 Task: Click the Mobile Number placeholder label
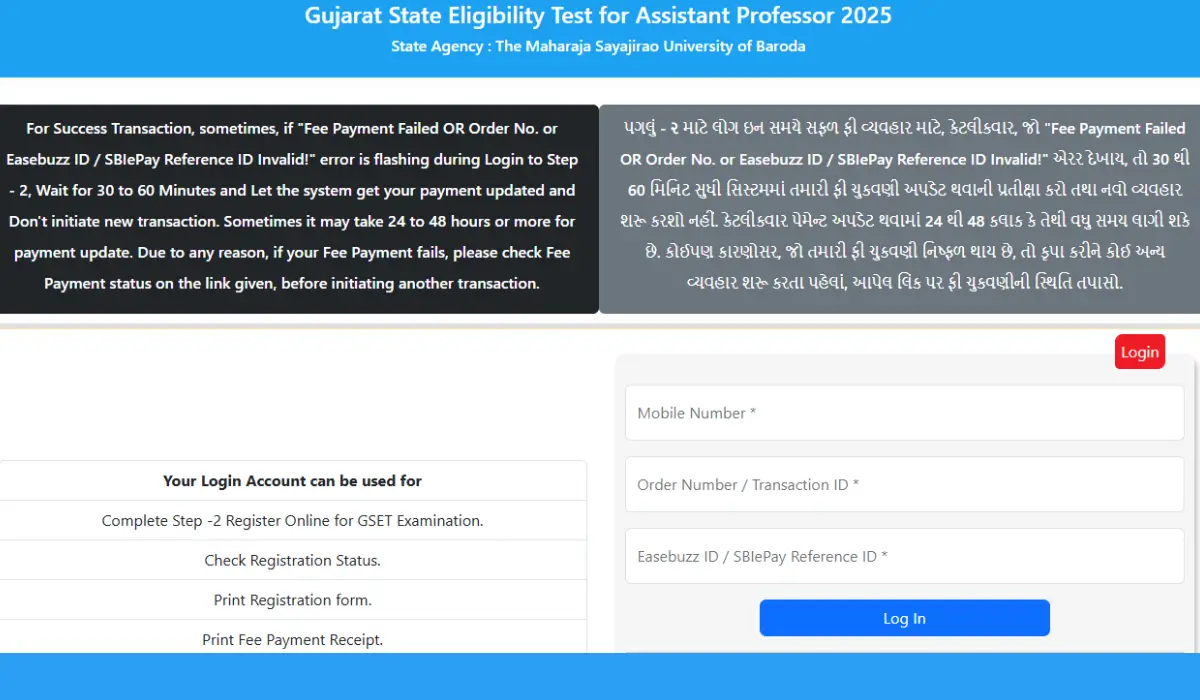pyautogui.click(x=696, y=413)
